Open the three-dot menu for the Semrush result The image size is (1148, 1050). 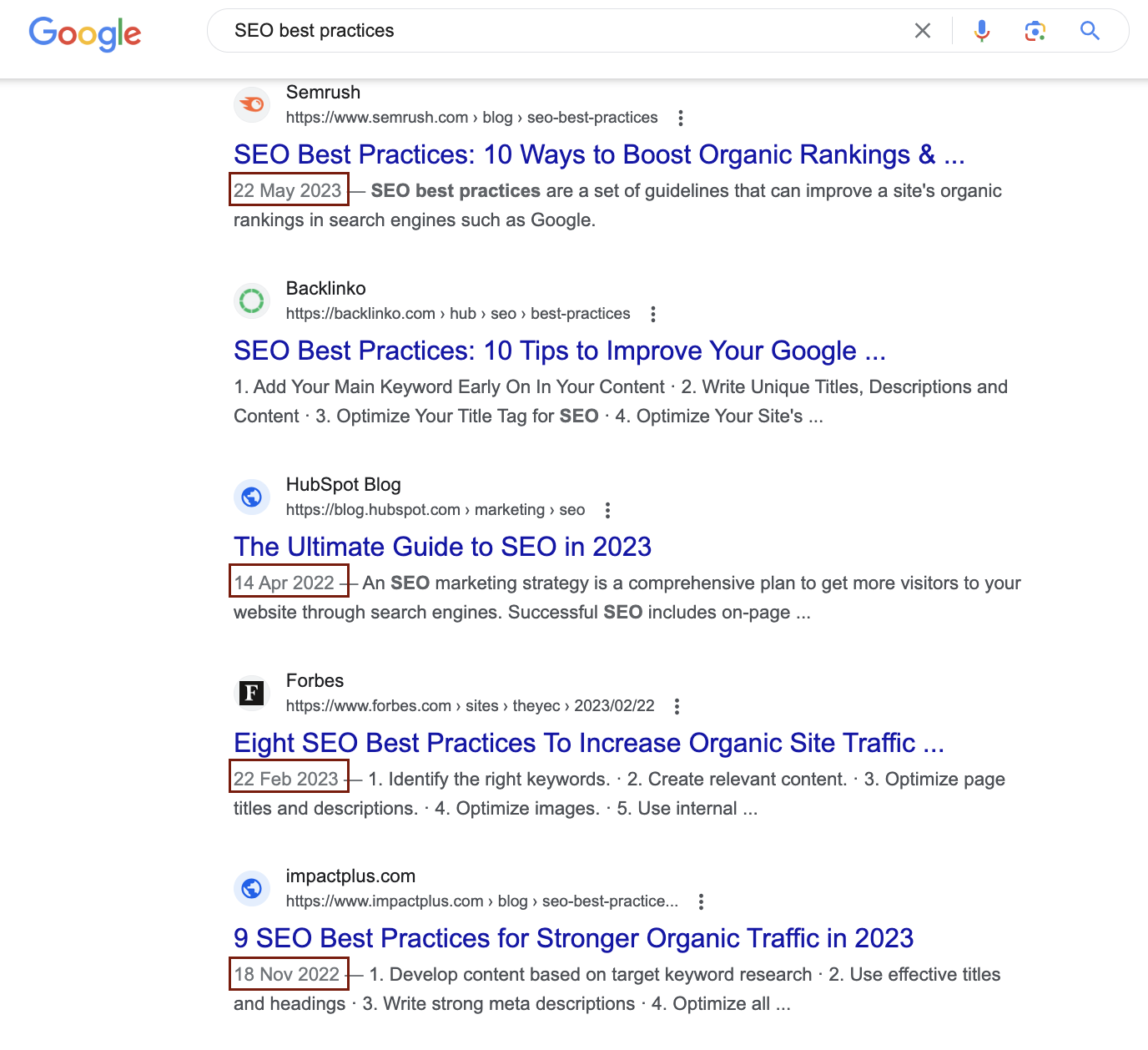(681, 119)
